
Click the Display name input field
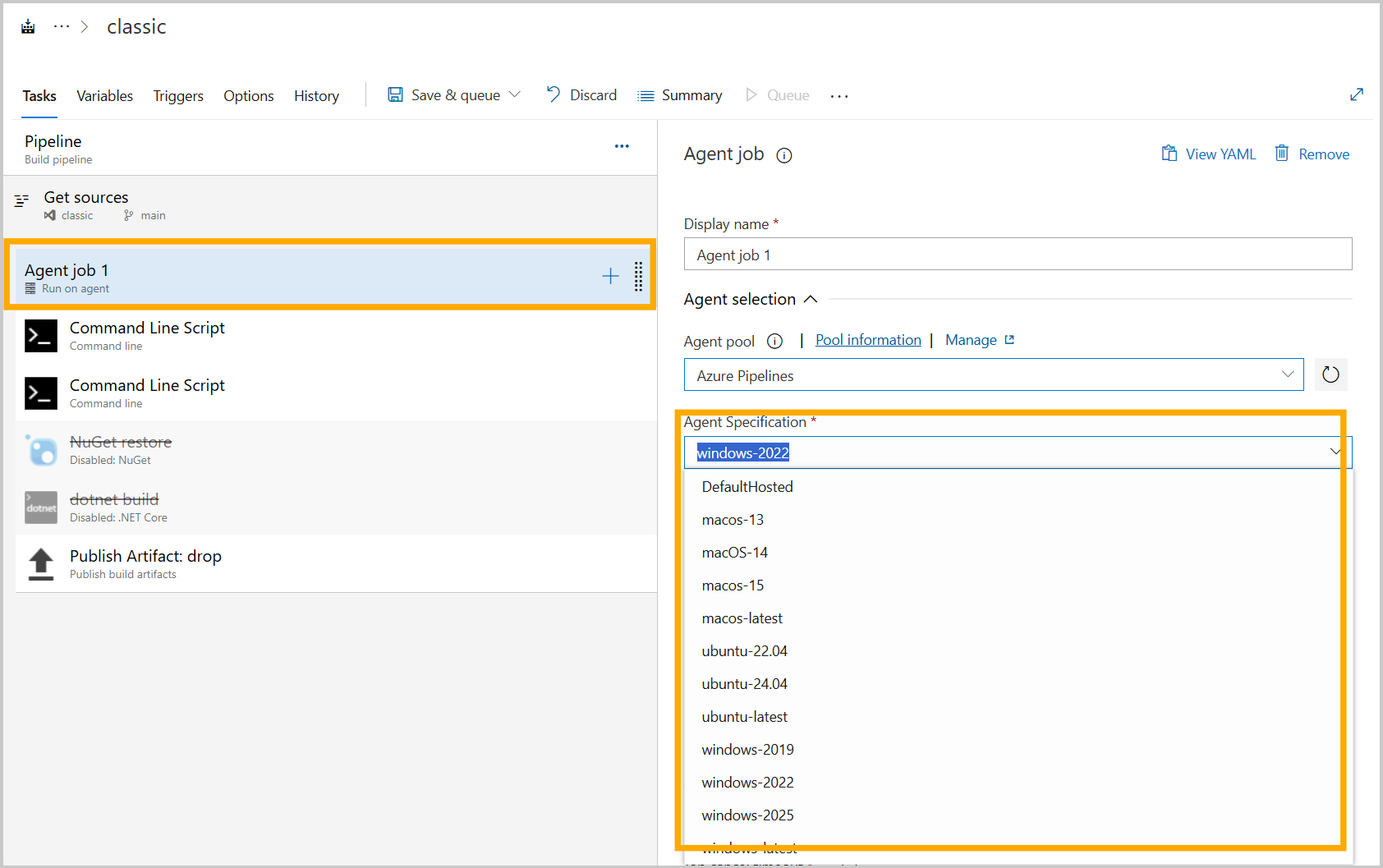coord(1017,255)
